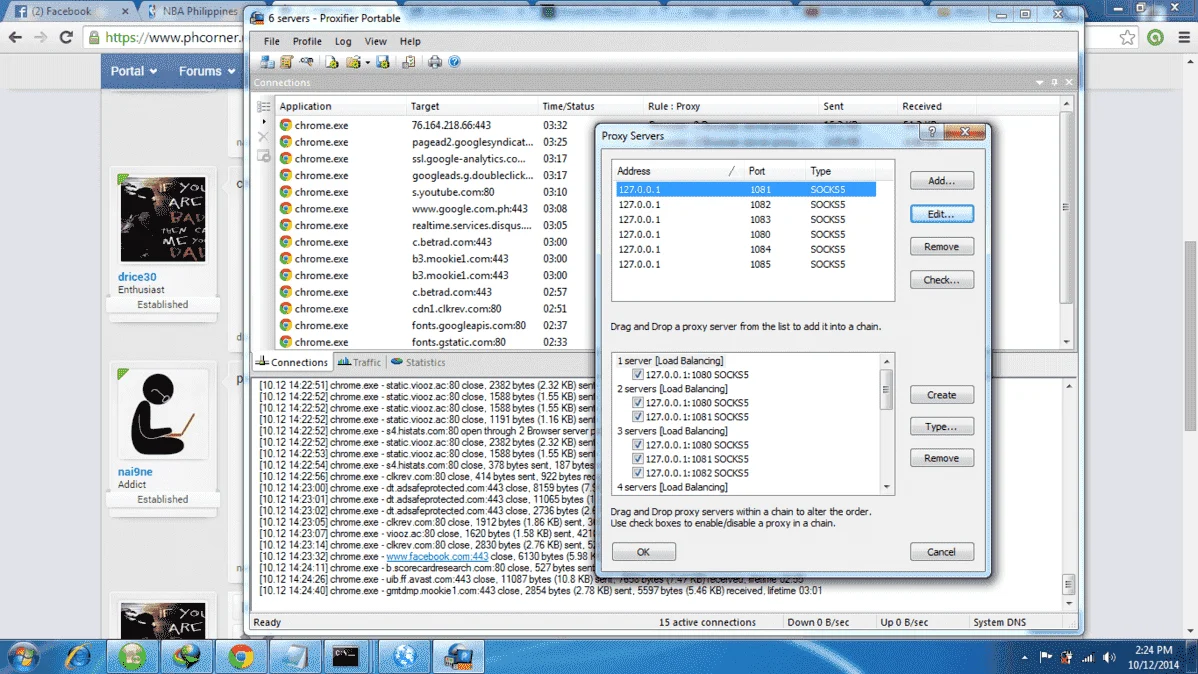Open the command prompt taskbar icon
Image resolution: width=1198 pixels, height=674 pixels.
tap(345, 656)
